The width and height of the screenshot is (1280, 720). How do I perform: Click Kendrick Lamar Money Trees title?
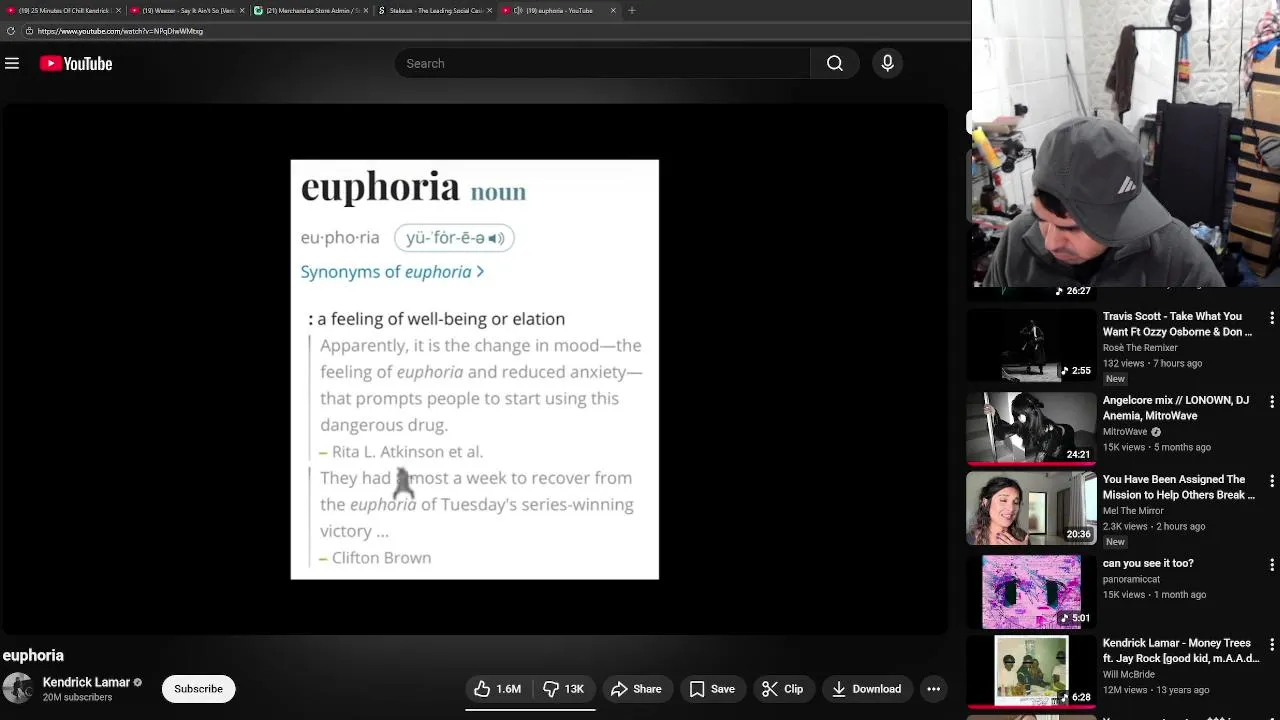pyautogui.click(x=1180, y=651)
